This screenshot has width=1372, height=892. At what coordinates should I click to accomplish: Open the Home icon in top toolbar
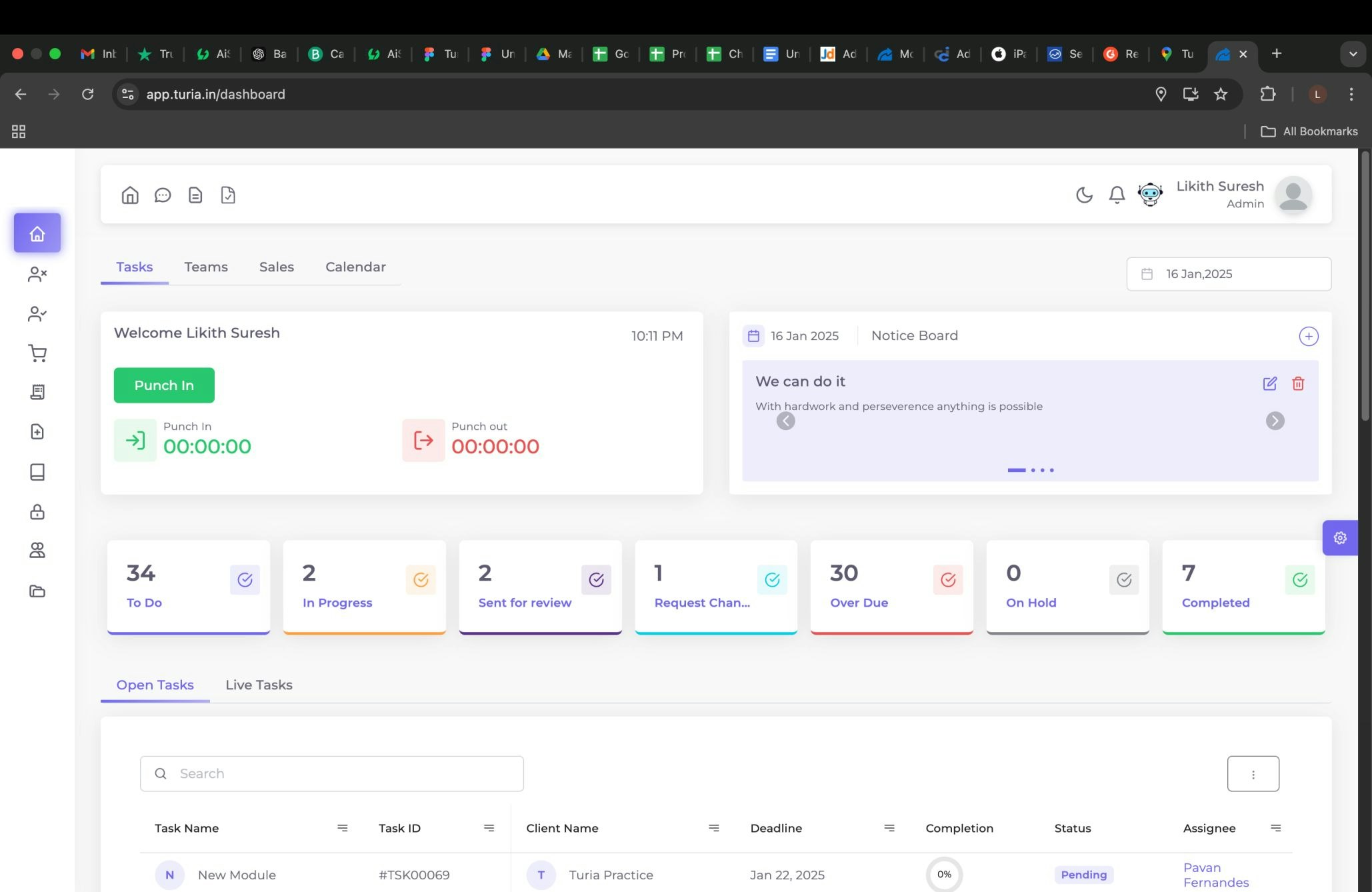coord(130,195)
